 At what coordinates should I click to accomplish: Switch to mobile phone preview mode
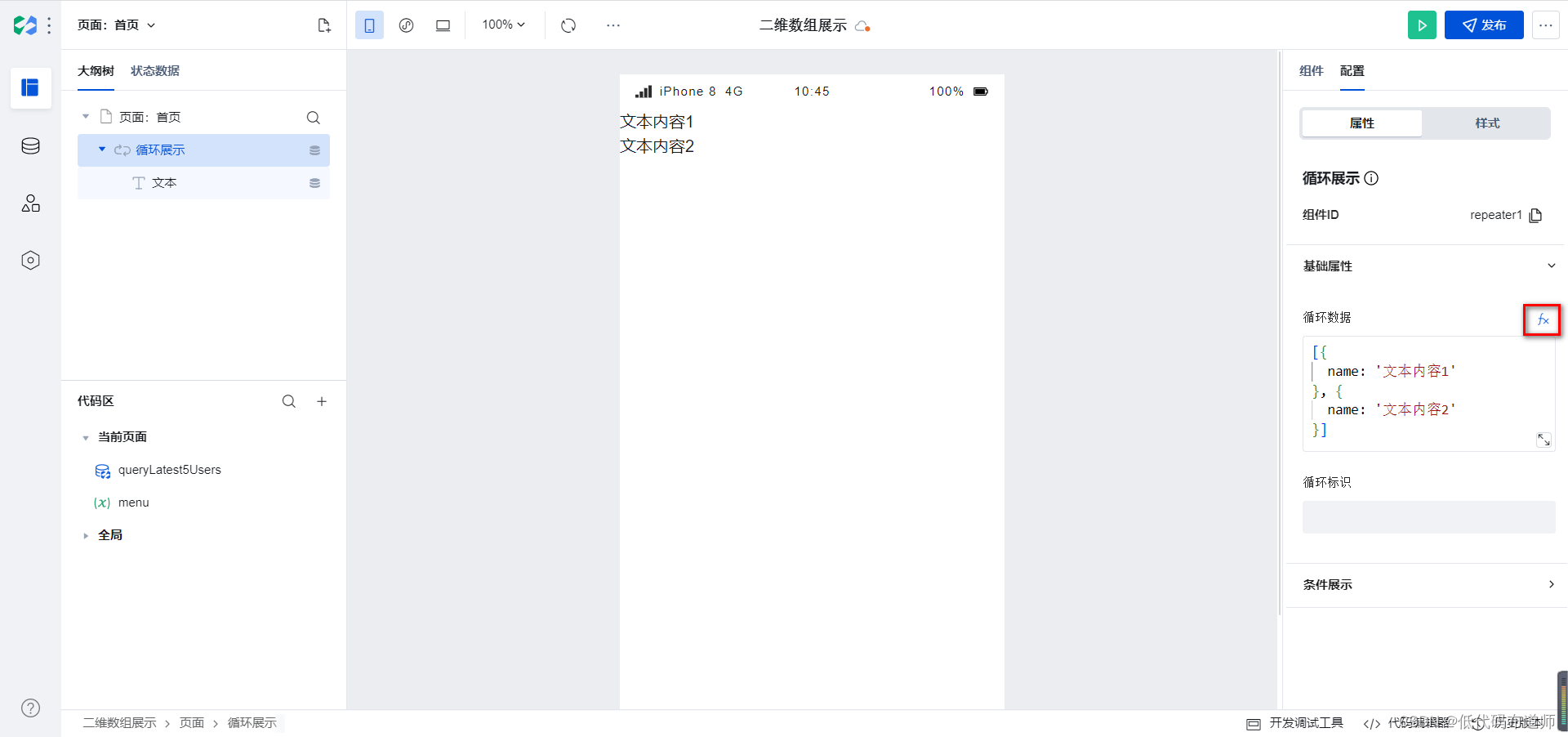click(x=369, y=25)
